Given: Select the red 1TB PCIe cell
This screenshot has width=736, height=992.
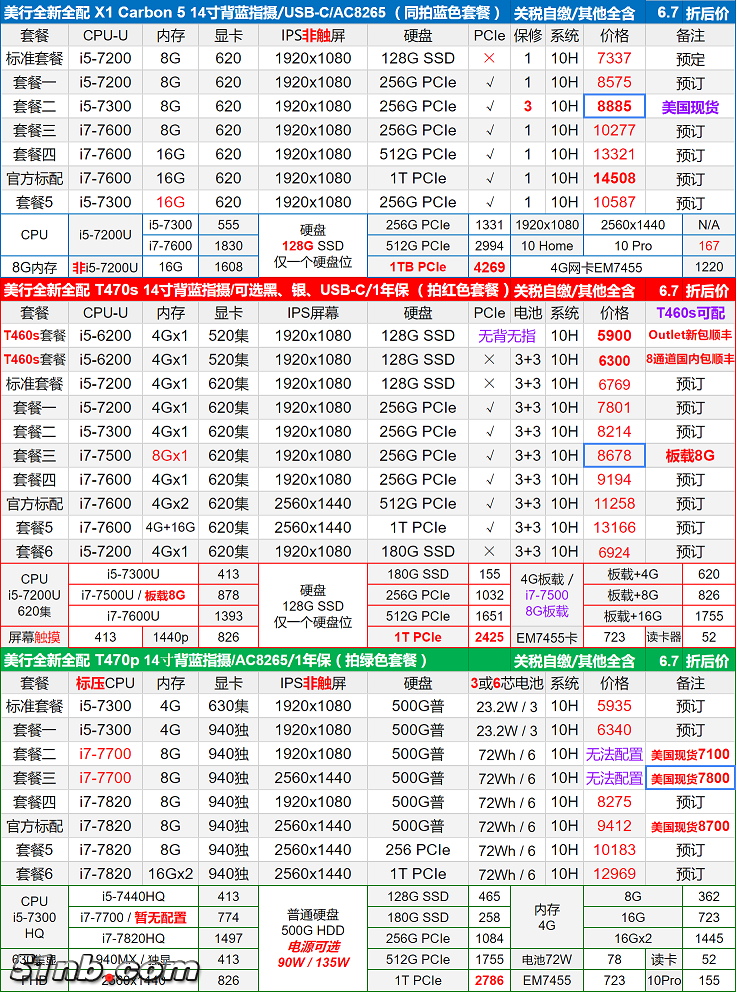Looking at the screenshot, I should pos(418,267).
